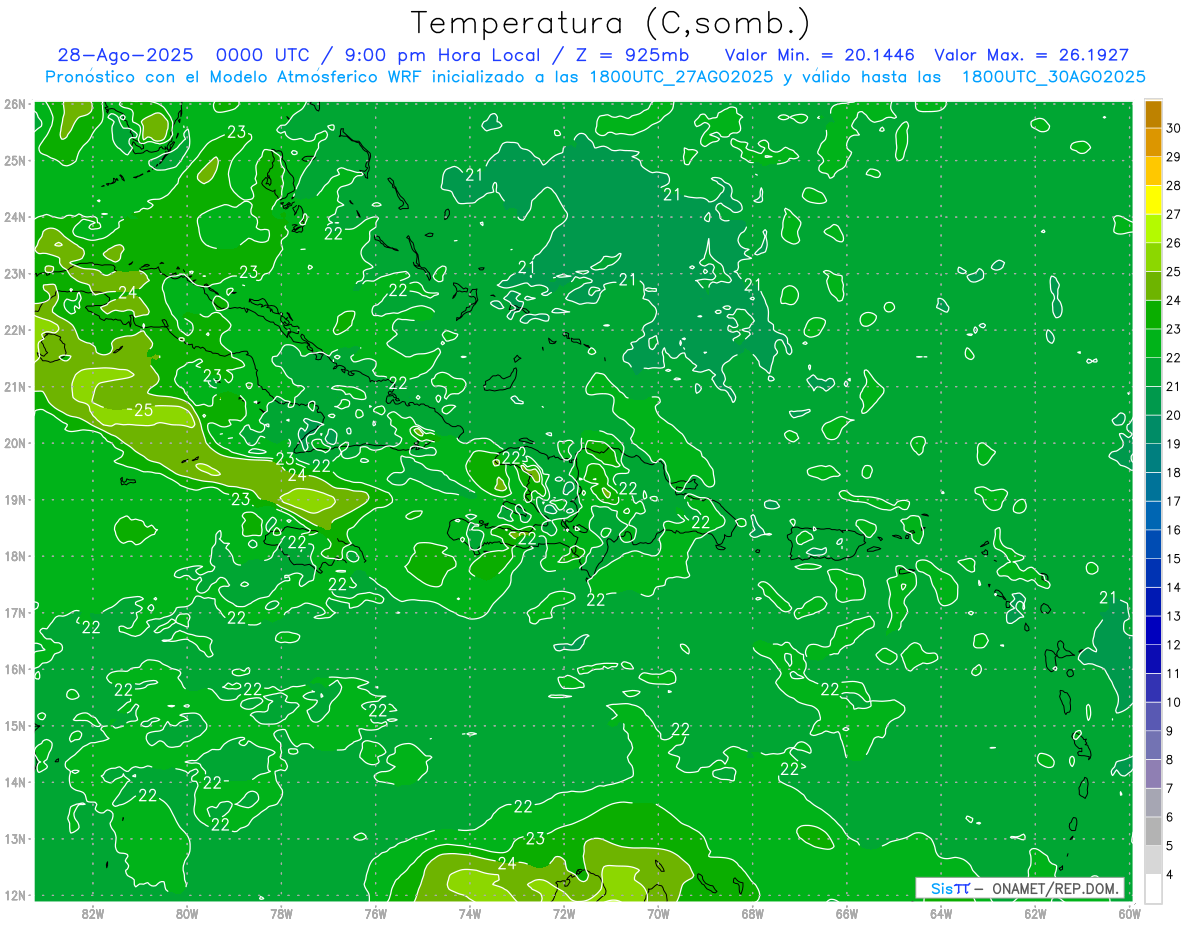
Task: Click the white legend swatch below 4
Action: (1153, 888)
